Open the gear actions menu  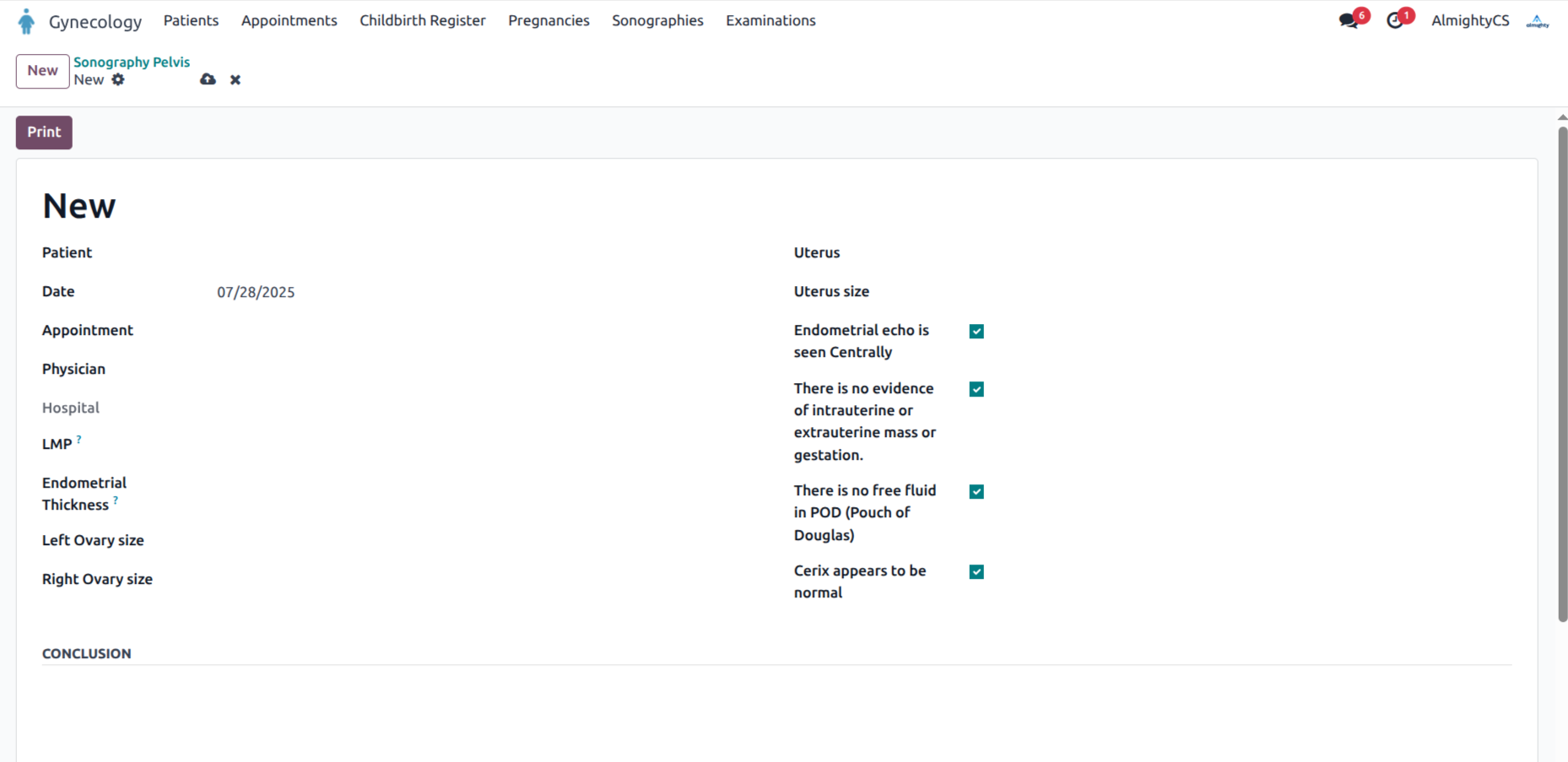118,79
